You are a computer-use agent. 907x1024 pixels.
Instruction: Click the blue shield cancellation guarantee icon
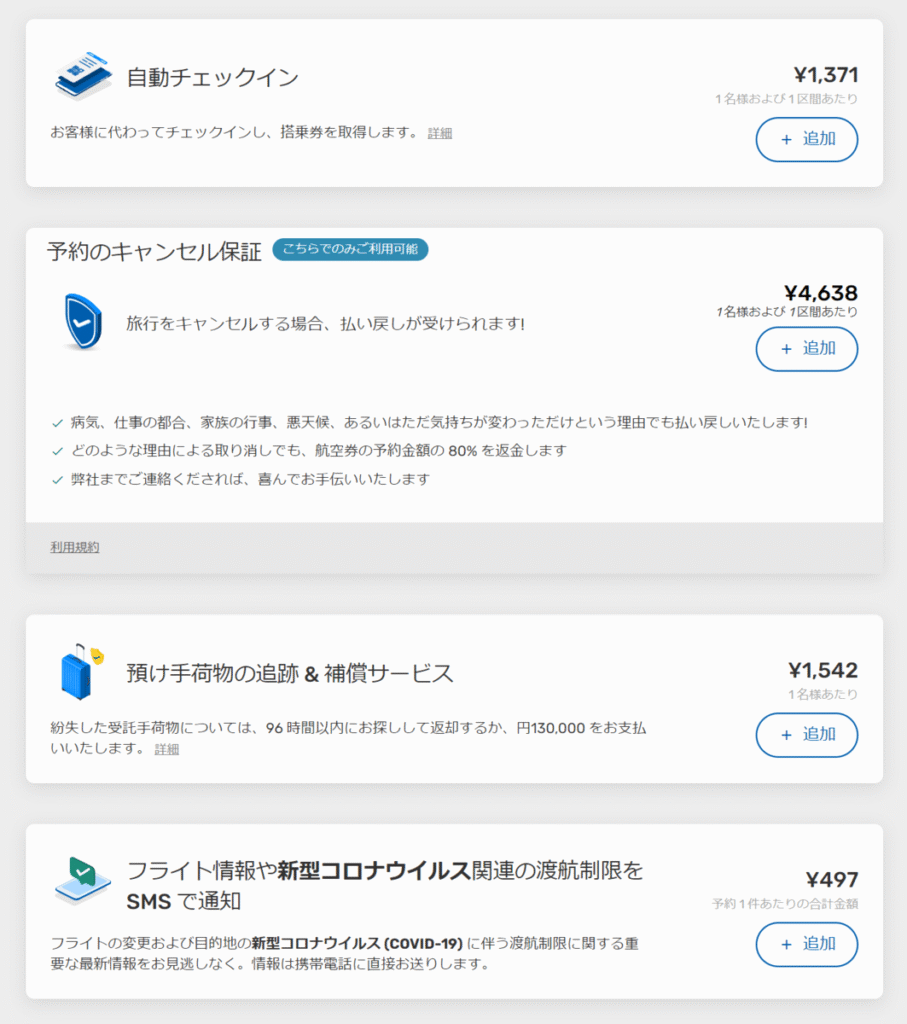point(82,322)
